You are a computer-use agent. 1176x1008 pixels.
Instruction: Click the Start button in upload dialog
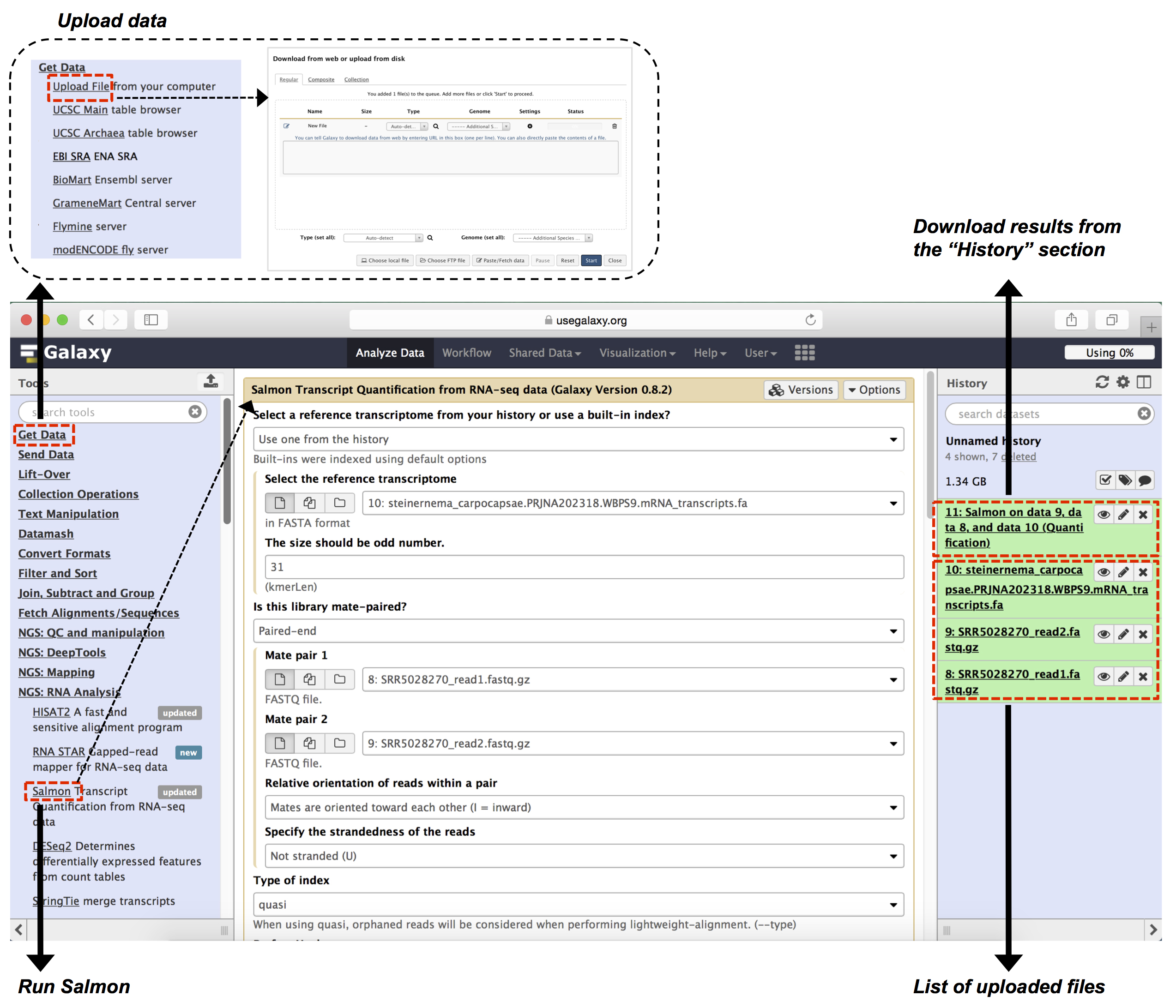point(591,260)
